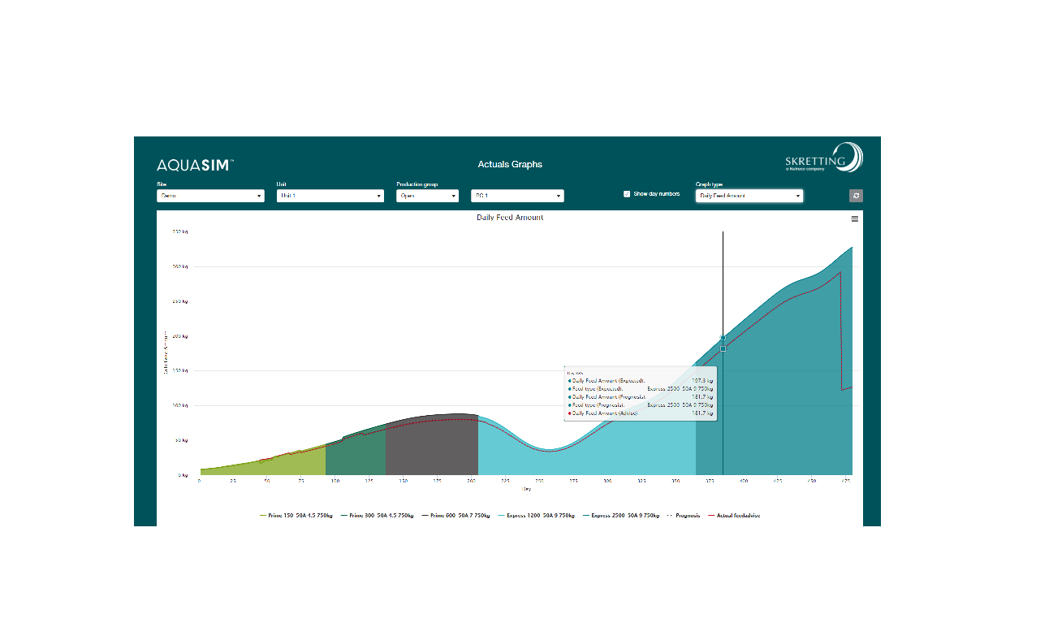Image resolution: width=1049 pixels, height=640 pixels.
Task: Open the chart hamburger menu
Action: (854, 219)
